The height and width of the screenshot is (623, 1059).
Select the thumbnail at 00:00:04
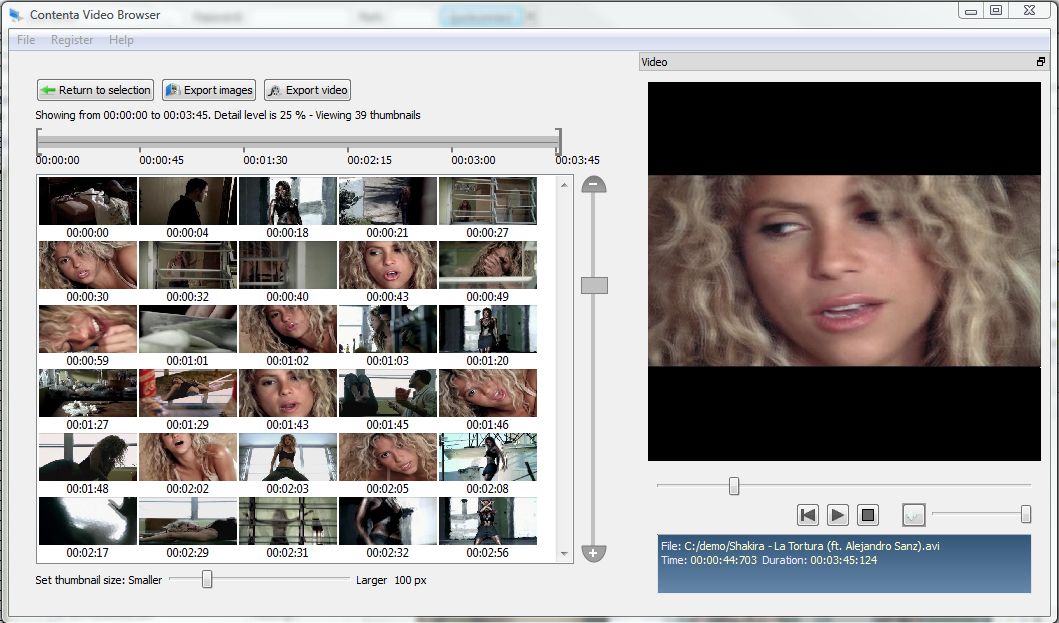coord(188,201)
